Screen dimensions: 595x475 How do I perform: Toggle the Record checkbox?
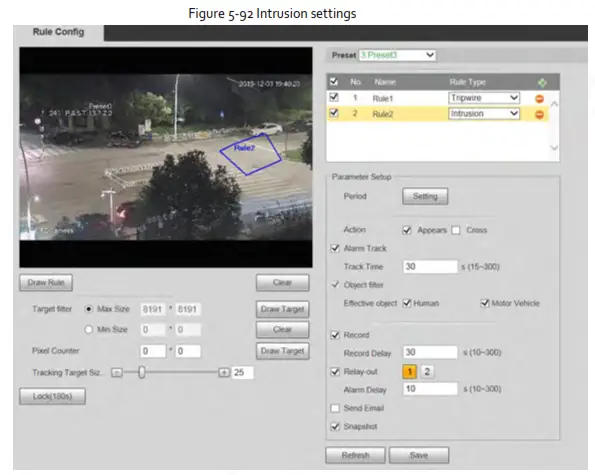(335, 335)
